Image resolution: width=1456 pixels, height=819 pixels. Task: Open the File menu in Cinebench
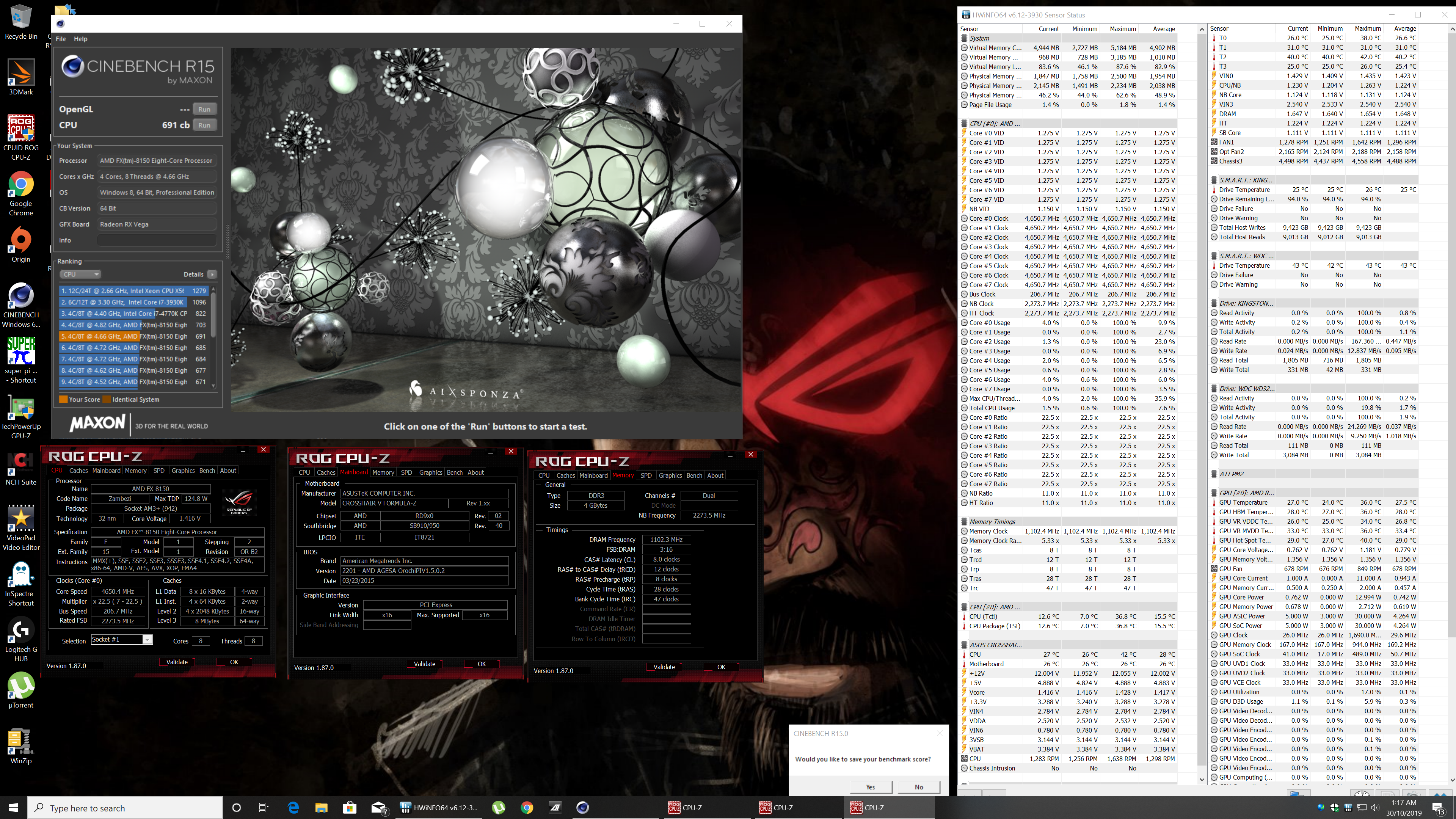pos(61,39)
